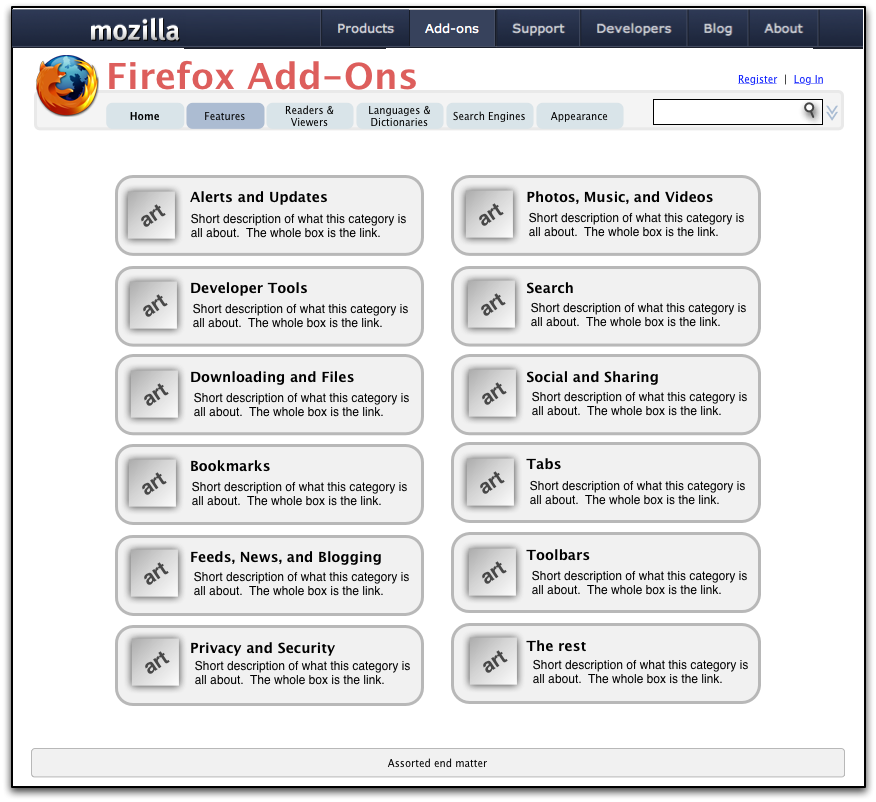Open the Bookmarks category title
This screenshot has width=876, height=802.
click(x=230, y=466)
